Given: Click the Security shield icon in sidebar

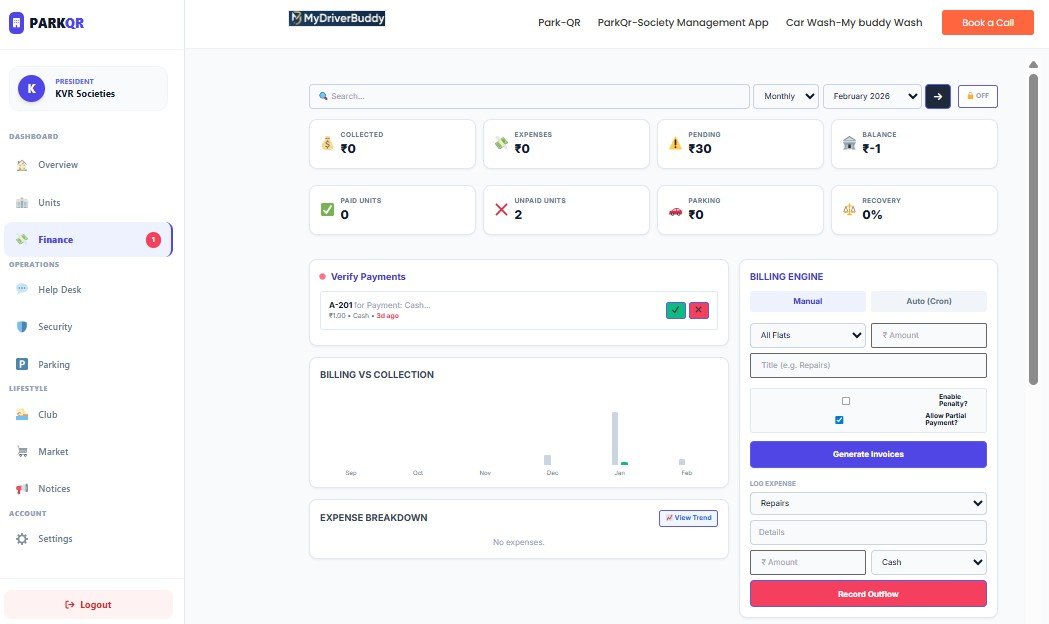Looking at the screenshot, I should click(22, 327).
